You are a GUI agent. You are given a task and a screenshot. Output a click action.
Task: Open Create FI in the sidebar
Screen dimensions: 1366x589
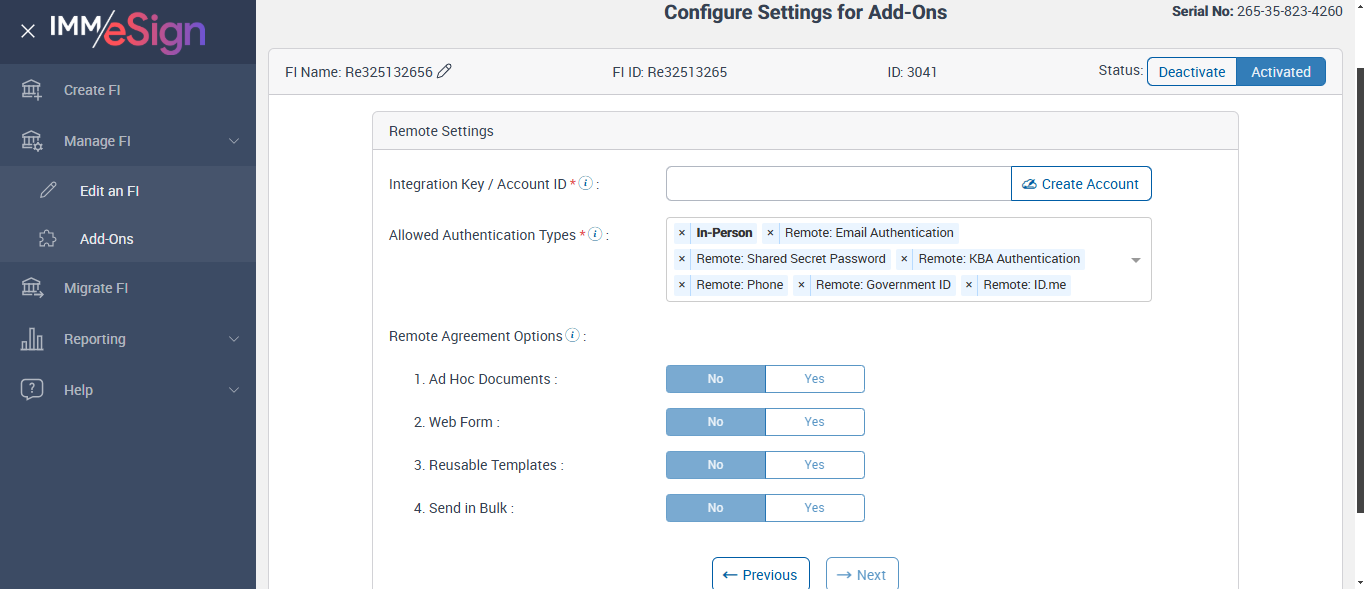point(91,90)
